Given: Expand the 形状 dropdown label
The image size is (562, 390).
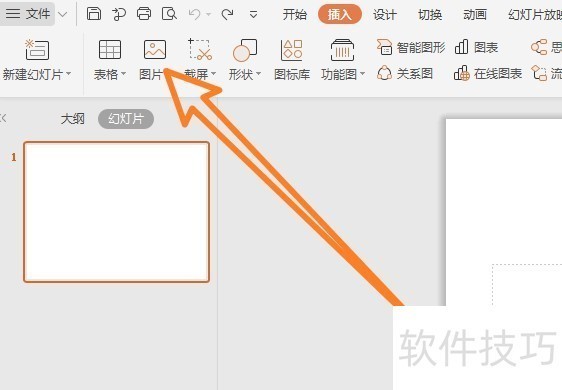Looking at the screenshot, I should click(245, 75).
